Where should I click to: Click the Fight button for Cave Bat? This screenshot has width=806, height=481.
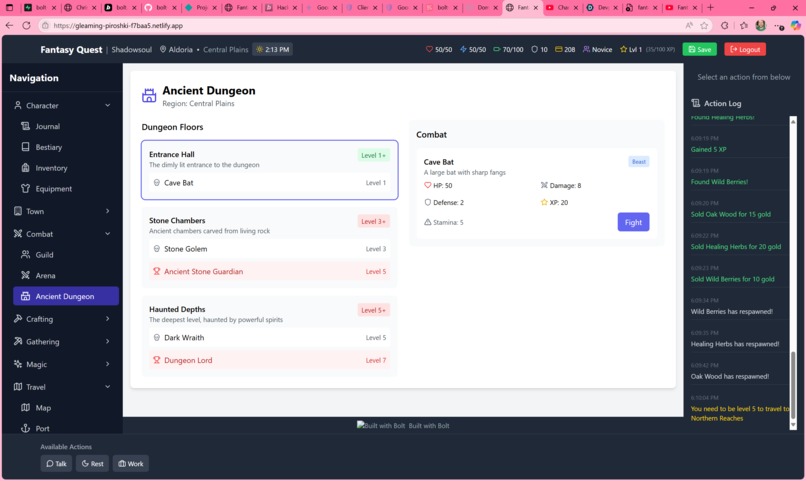click(633, 223)
